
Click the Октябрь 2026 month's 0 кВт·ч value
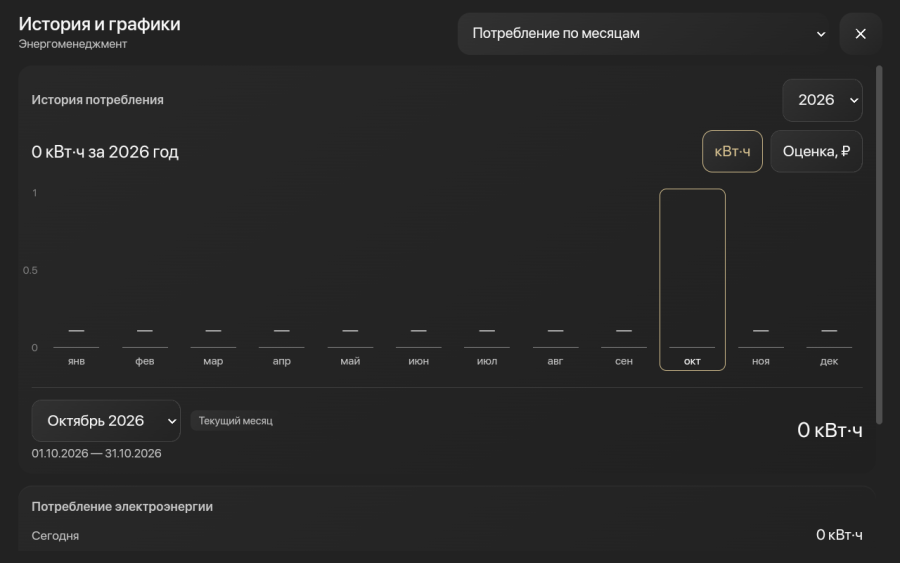click(x=829, y=430)
